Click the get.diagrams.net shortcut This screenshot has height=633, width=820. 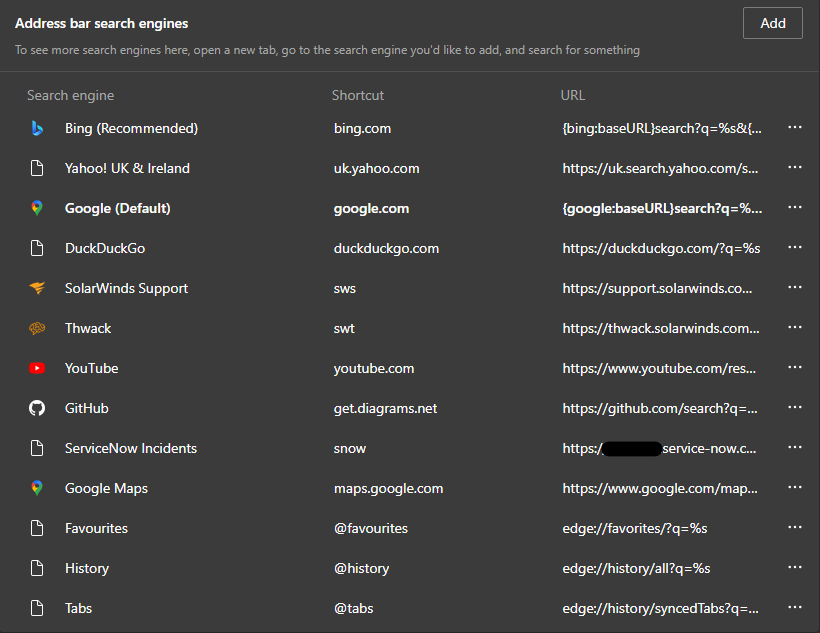tap(385, 409)
